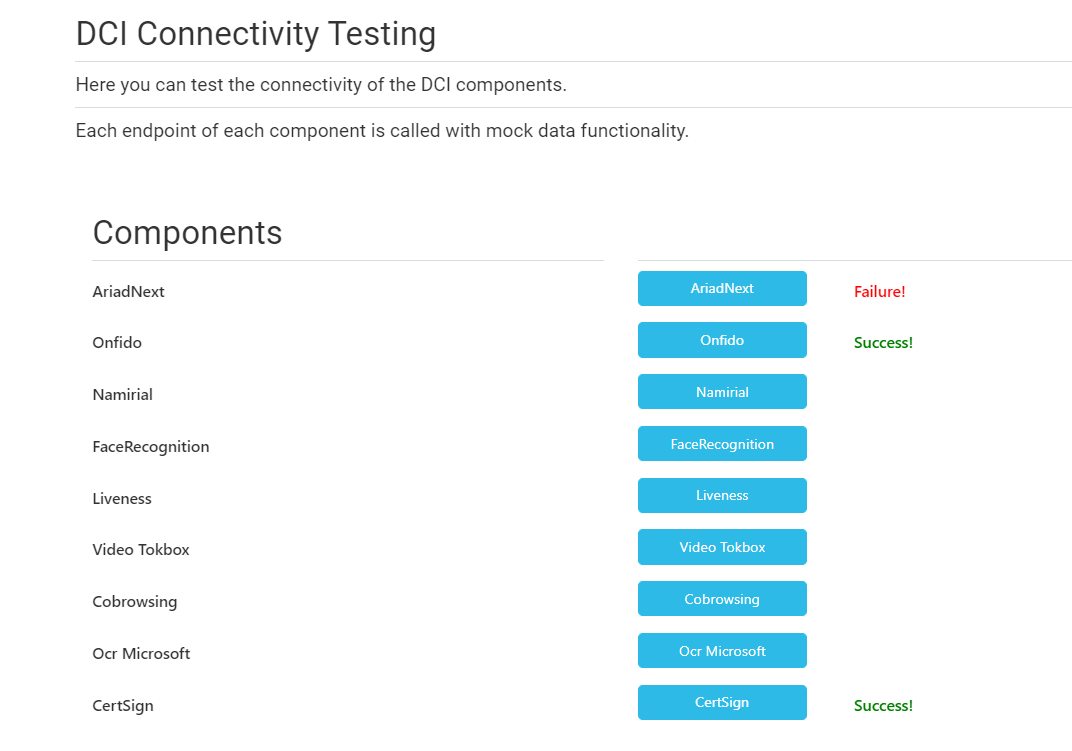This screenshot has height=751, width=1072.
Task: Click the Cobrowsing text label in left column
Action: [x=135, y=602]
